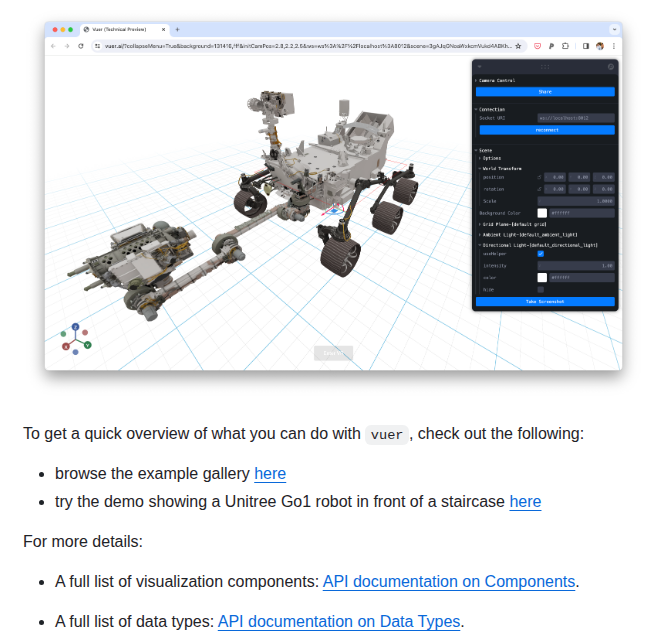Check the hide checkbox
Image resolution: width=645 pixels, height=632 pixels.
coord(541,290)
